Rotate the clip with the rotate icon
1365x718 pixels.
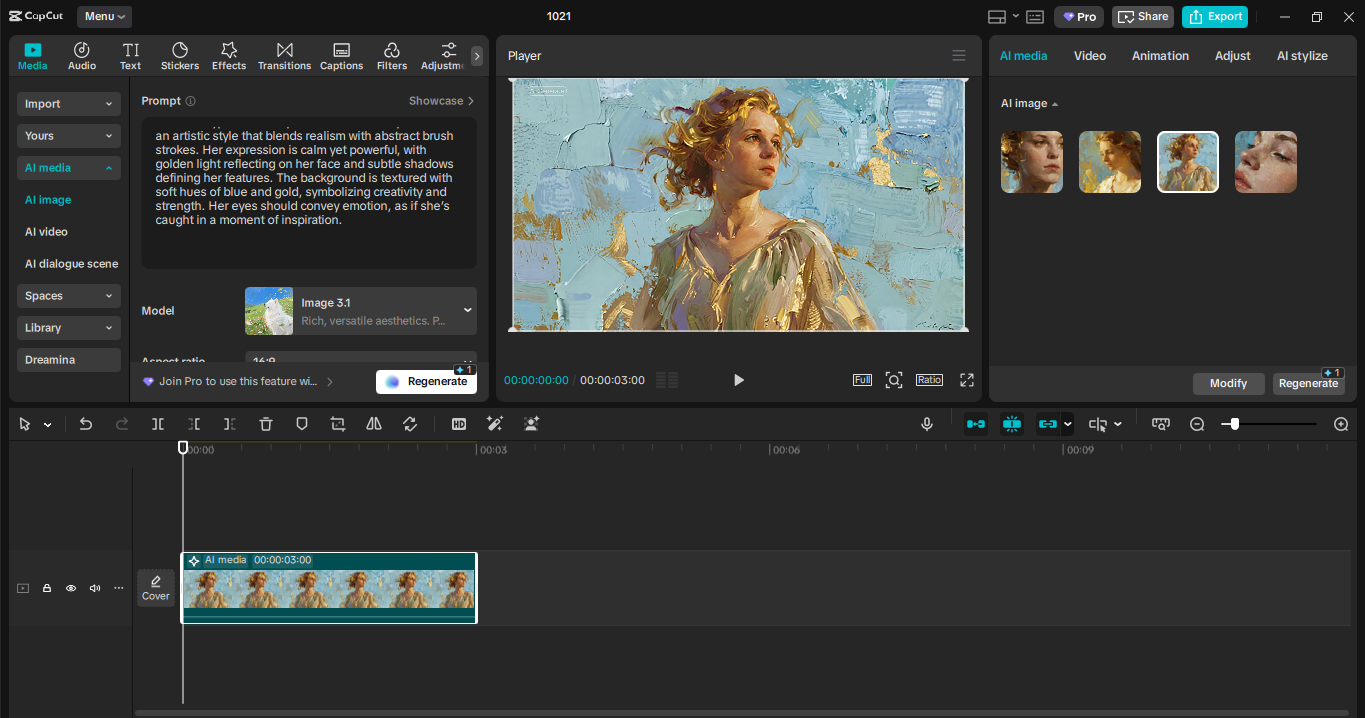click(409, 423)
